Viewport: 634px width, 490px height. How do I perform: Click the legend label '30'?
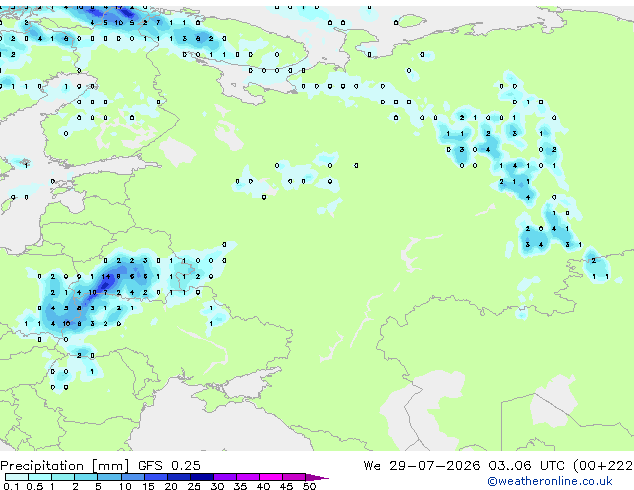pos(217,486)
